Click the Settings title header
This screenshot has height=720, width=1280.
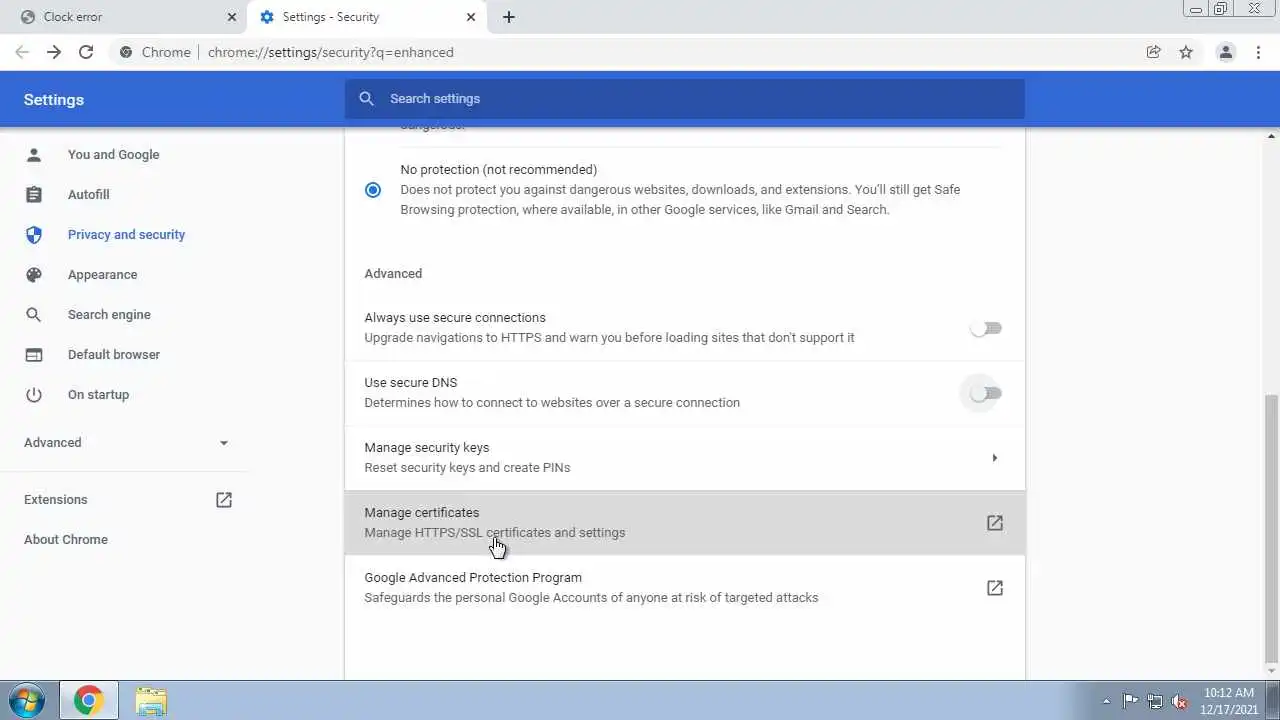(54, 99)
